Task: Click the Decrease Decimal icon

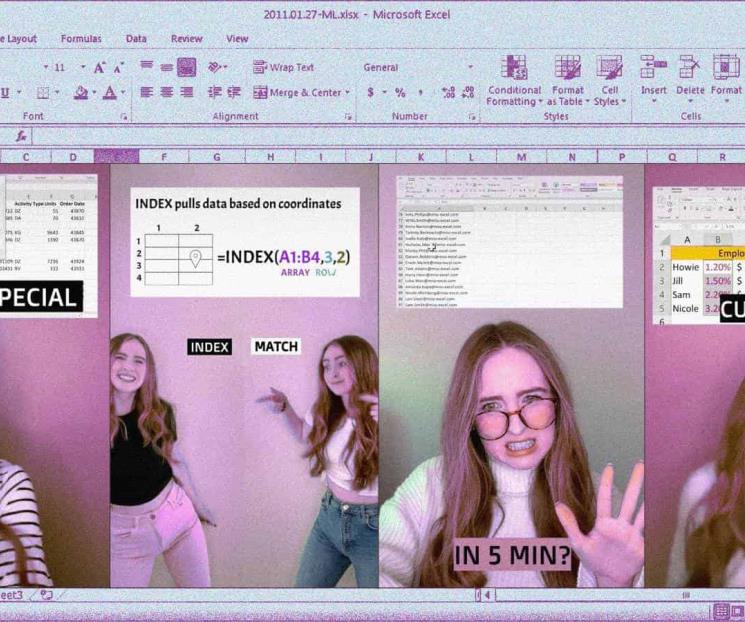Action: point(468,92)
